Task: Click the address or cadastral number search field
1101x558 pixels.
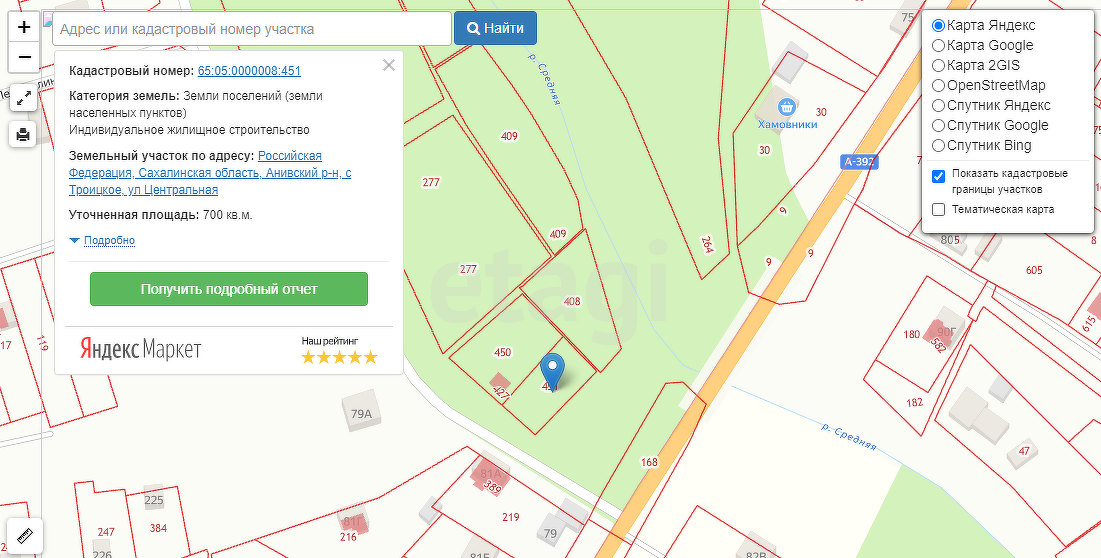Action: tap(252, 29)
